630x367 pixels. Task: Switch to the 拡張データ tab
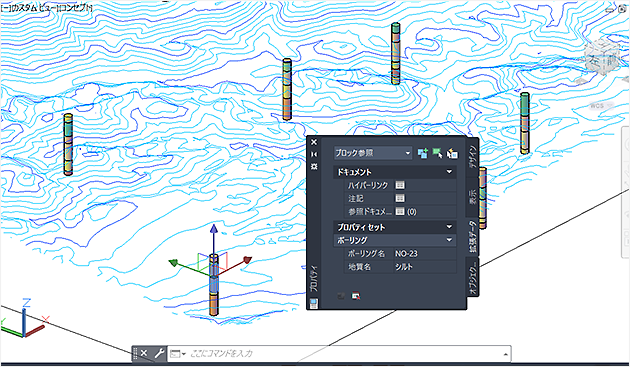pyautogui.click(x=472, y=237)
